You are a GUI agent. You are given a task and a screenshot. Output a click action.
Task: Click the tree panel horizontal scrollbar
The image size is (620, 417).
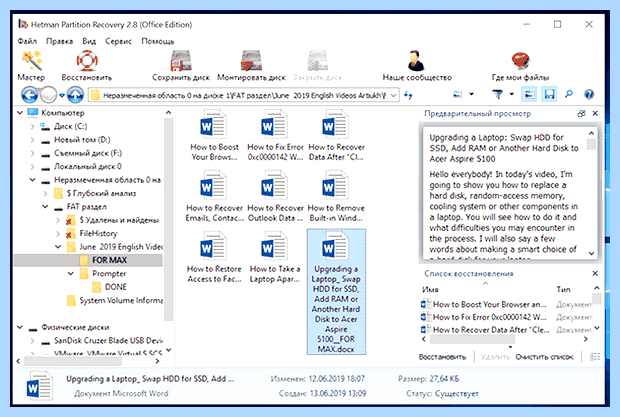point(73,361)
